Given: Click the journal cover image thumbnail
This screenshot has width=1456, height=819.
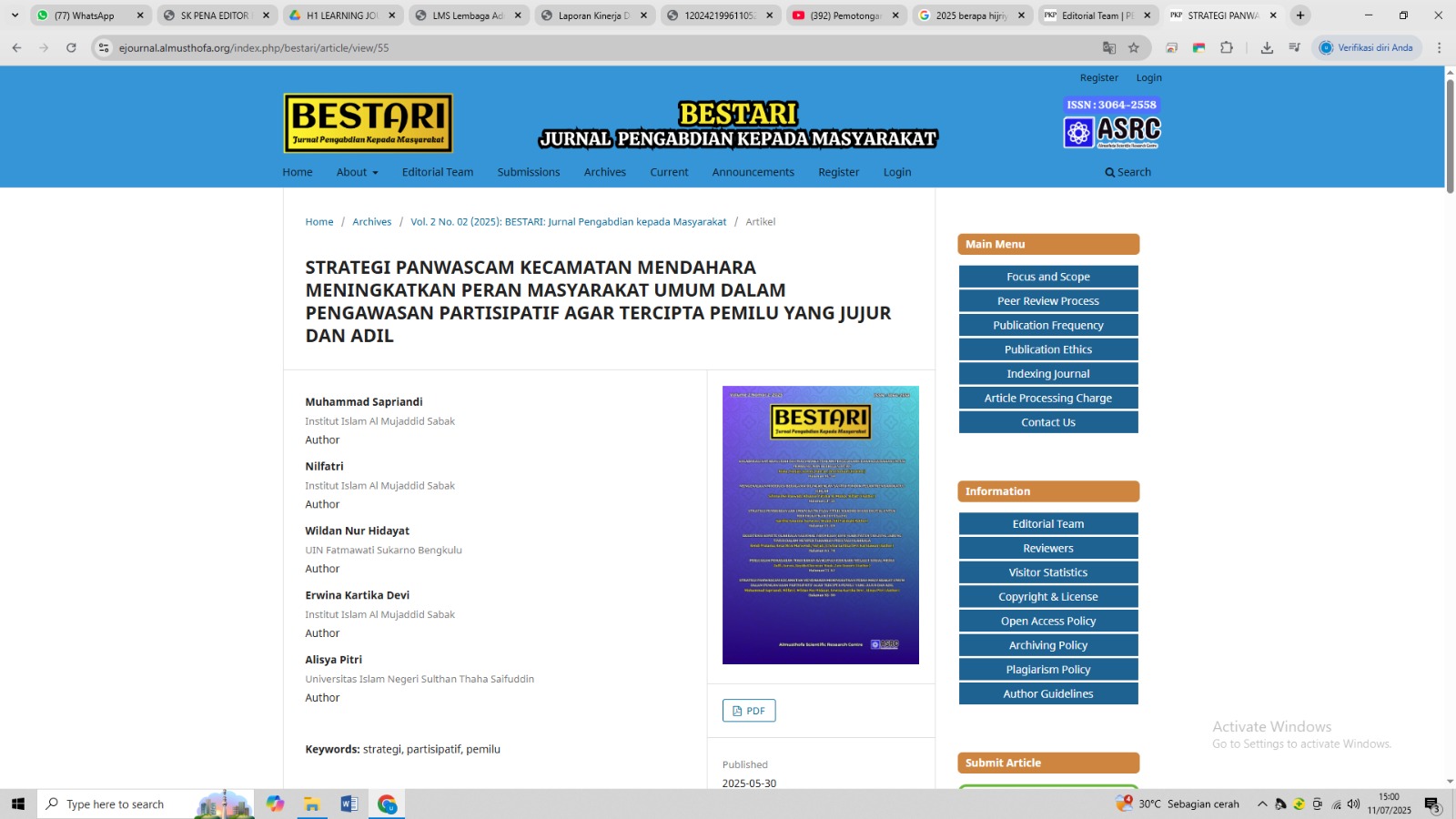Looking at the screenshot, I should point(820,525).
